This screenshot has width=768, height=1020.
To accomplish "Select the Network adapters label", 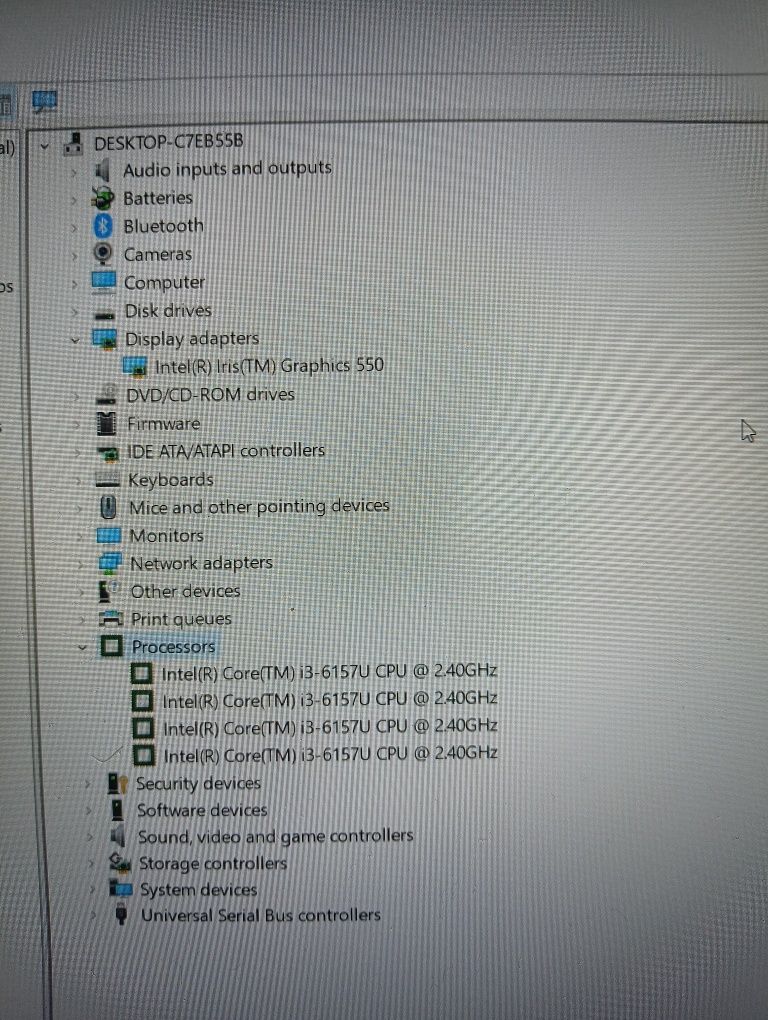I will 202,563.
